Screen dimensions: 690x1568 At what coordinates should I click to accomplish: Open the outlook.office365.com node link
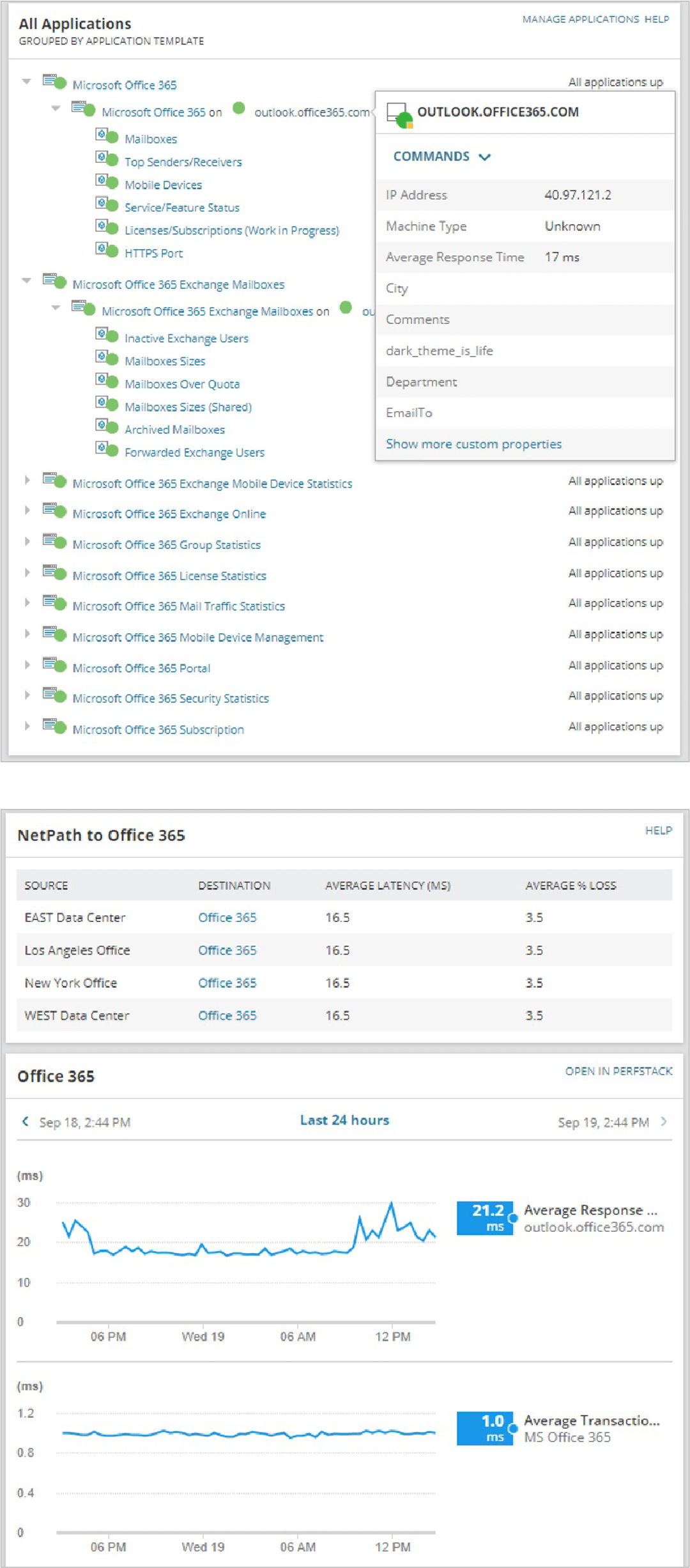pyautogui.click(x=312, y=112)
